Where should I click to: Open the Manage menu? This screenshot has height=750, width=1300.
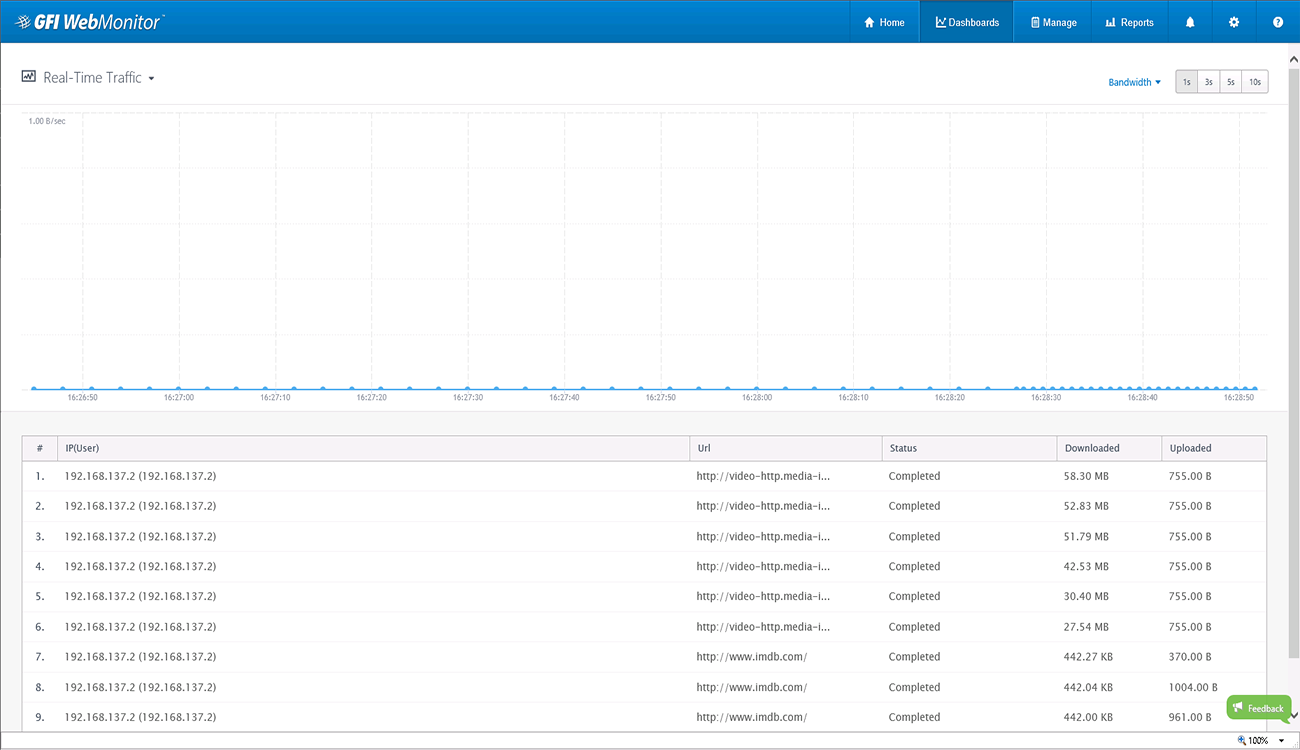(x=1053, y=22)
